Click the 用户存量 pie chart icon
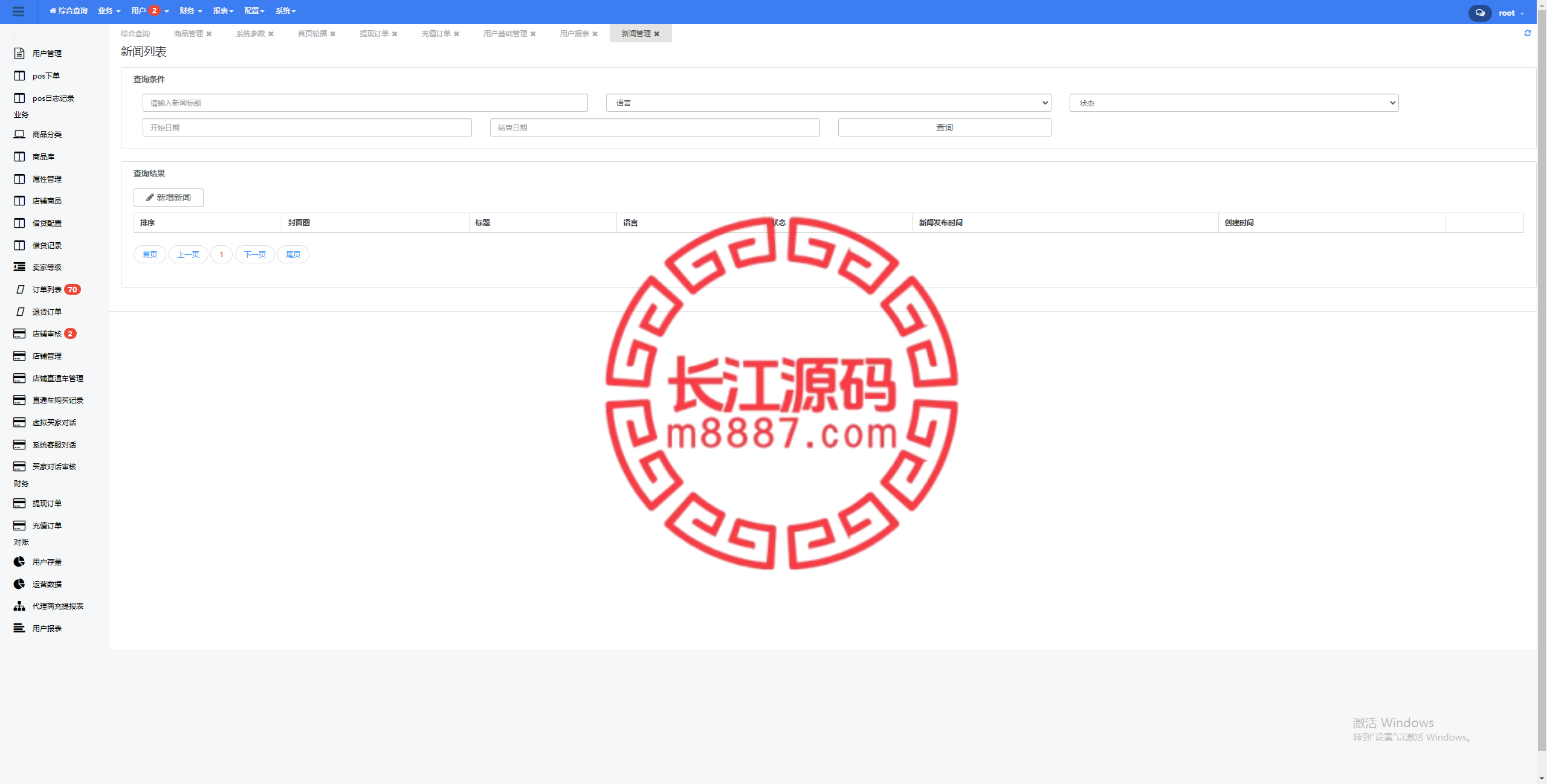Viewport: 1547px width, 784px height. 19,562
